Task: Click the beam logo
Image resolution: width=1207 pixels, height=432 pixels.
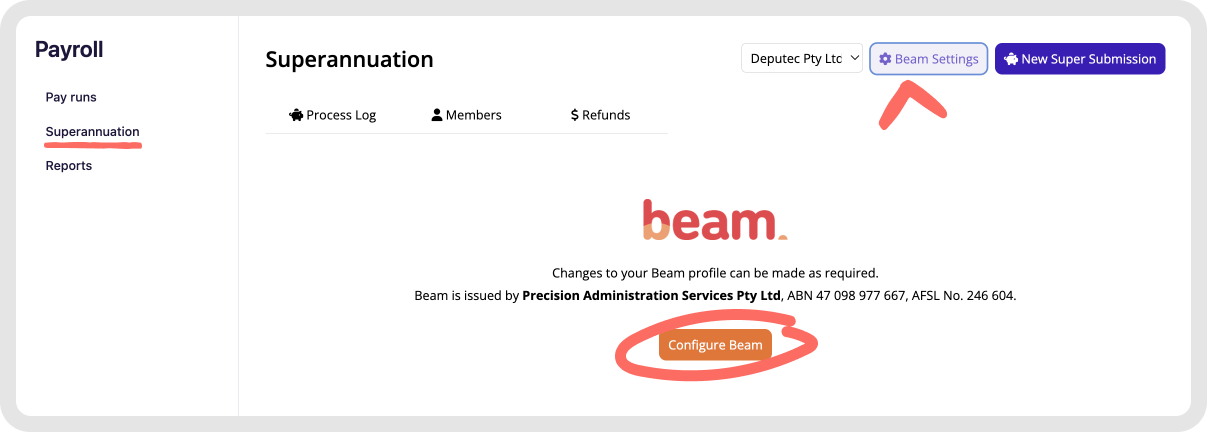Action: pos(714,220)
